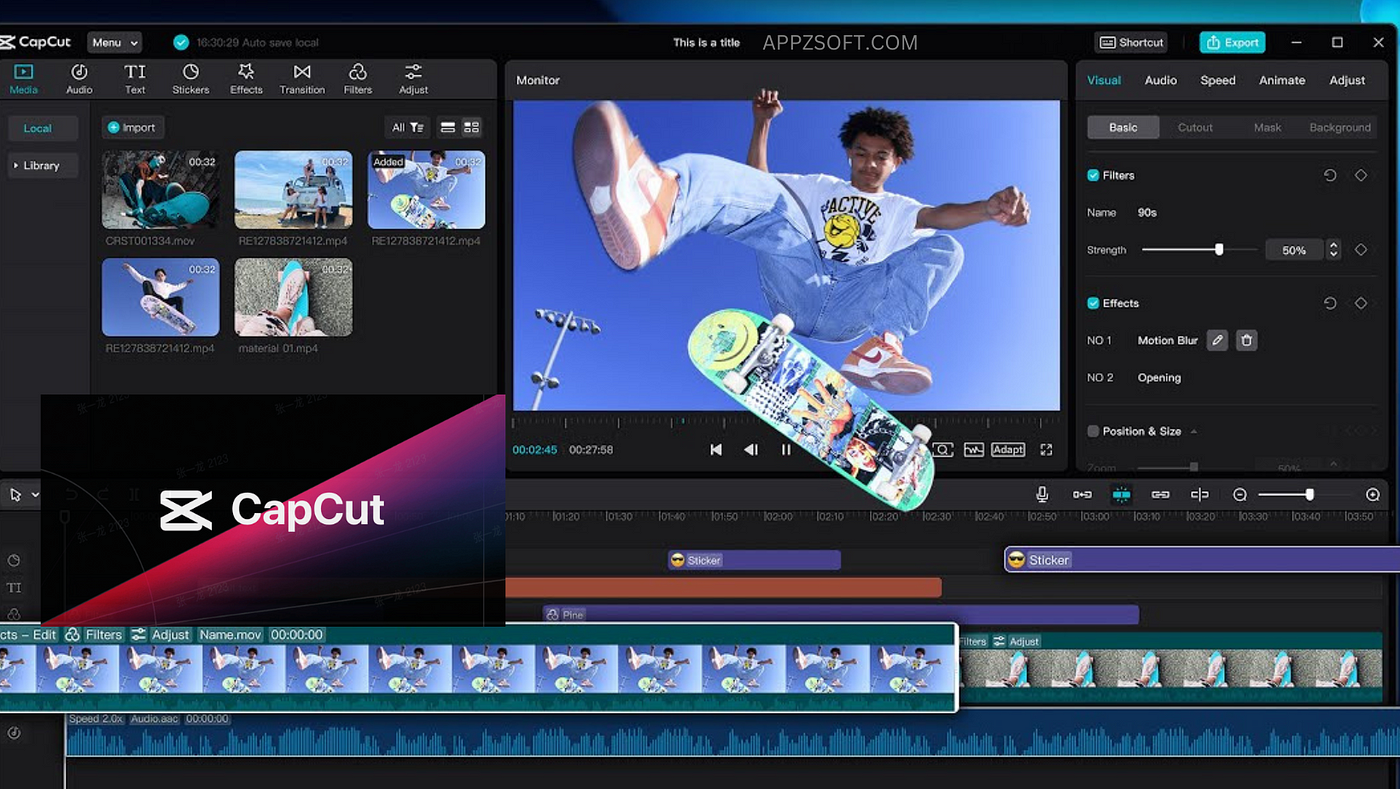This screenshot has width=1400, height=789.
Task: Import new media files
Action: (132, 127)
